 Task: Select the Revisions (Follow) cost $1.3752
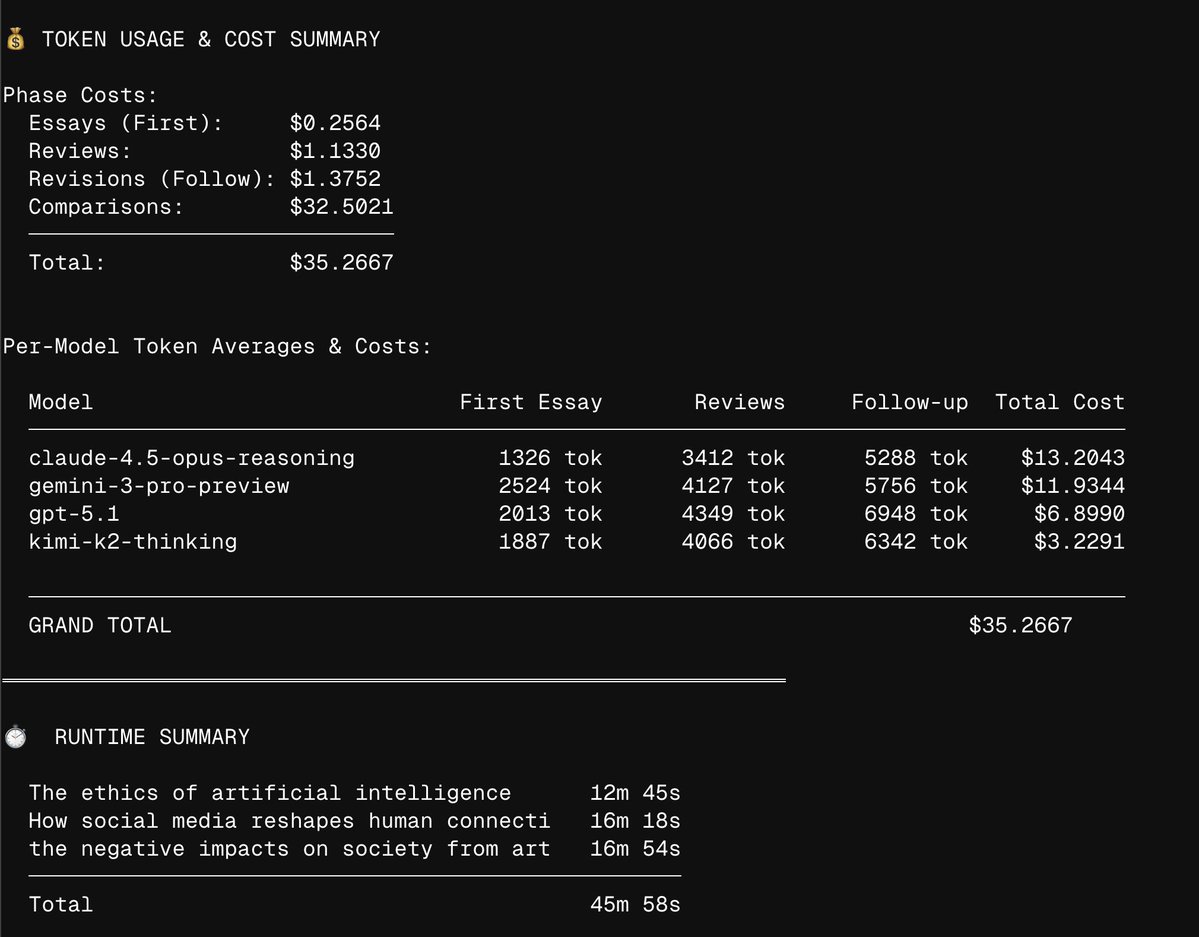coord(335,178)
